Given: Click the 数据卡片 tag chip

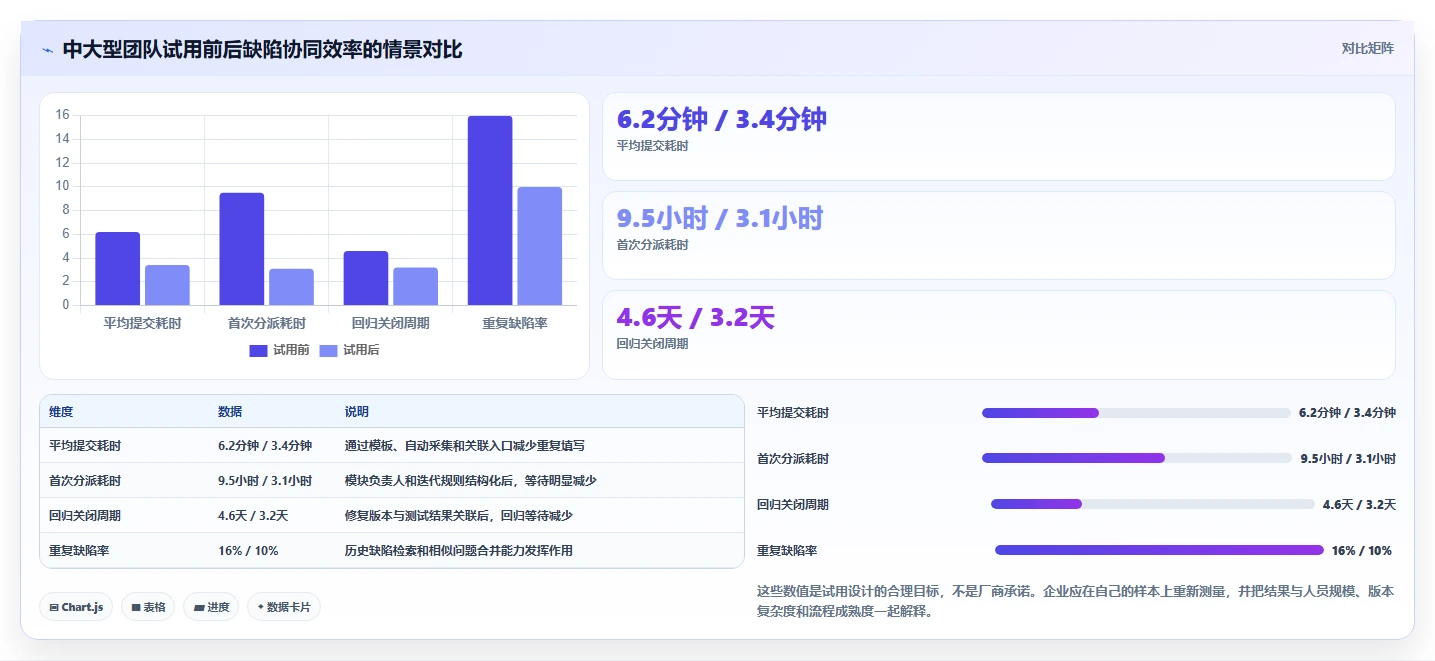Looking at the screenshot, I should point(284,607).
